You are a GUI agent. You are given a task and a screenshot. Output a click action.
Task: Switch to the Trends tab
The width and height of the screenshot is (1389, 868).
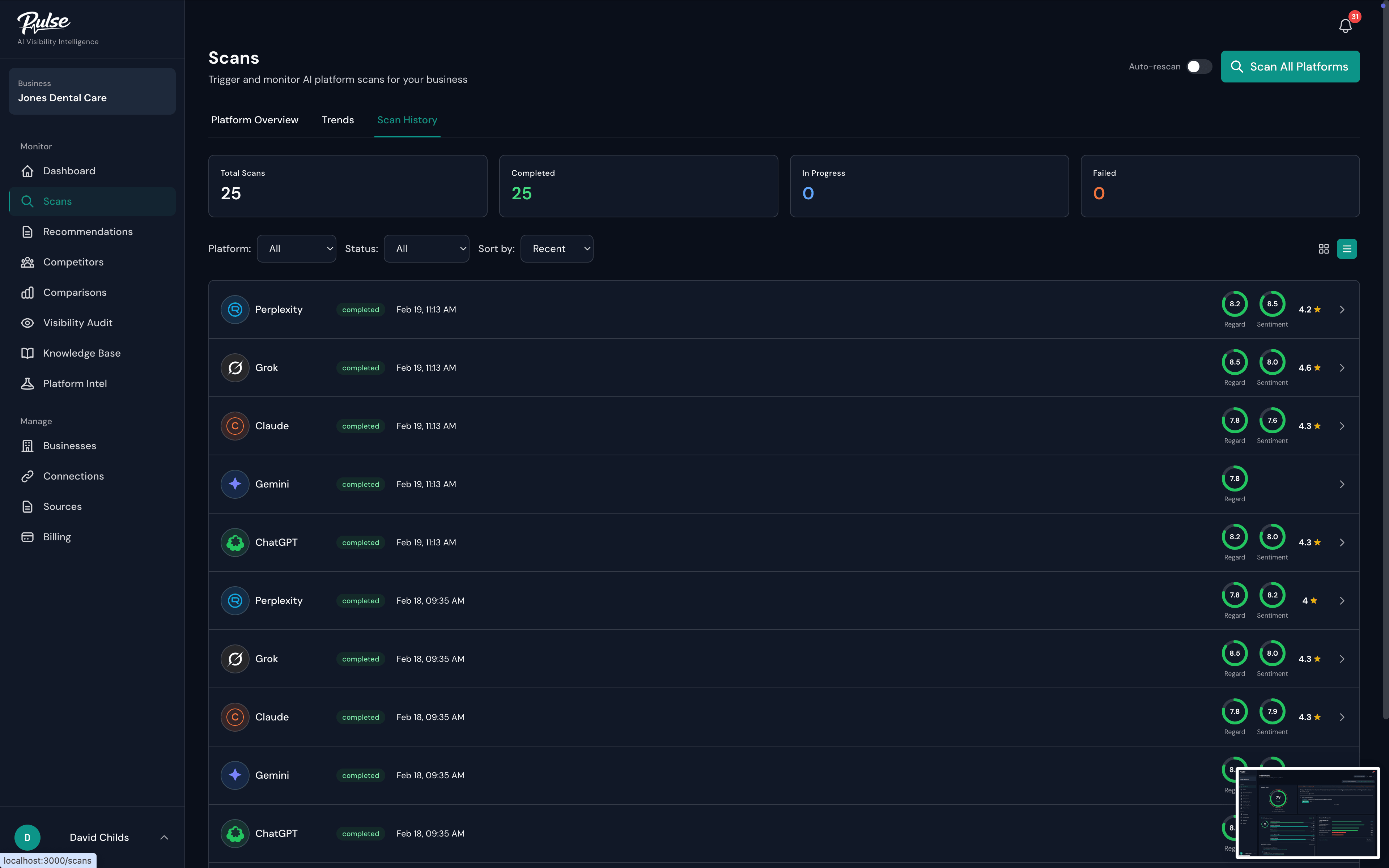click(x=337, y=119)
